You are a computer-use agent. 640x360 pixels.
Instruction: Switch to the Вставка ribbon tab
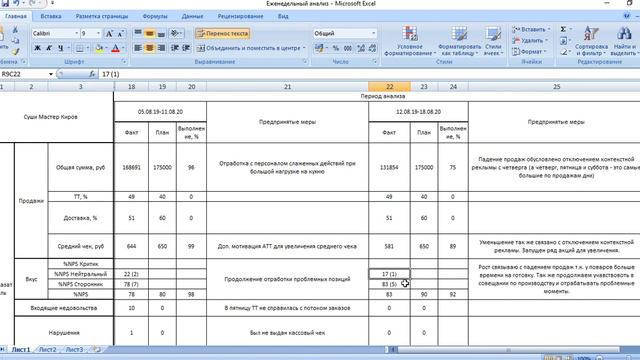pos(51,16)
